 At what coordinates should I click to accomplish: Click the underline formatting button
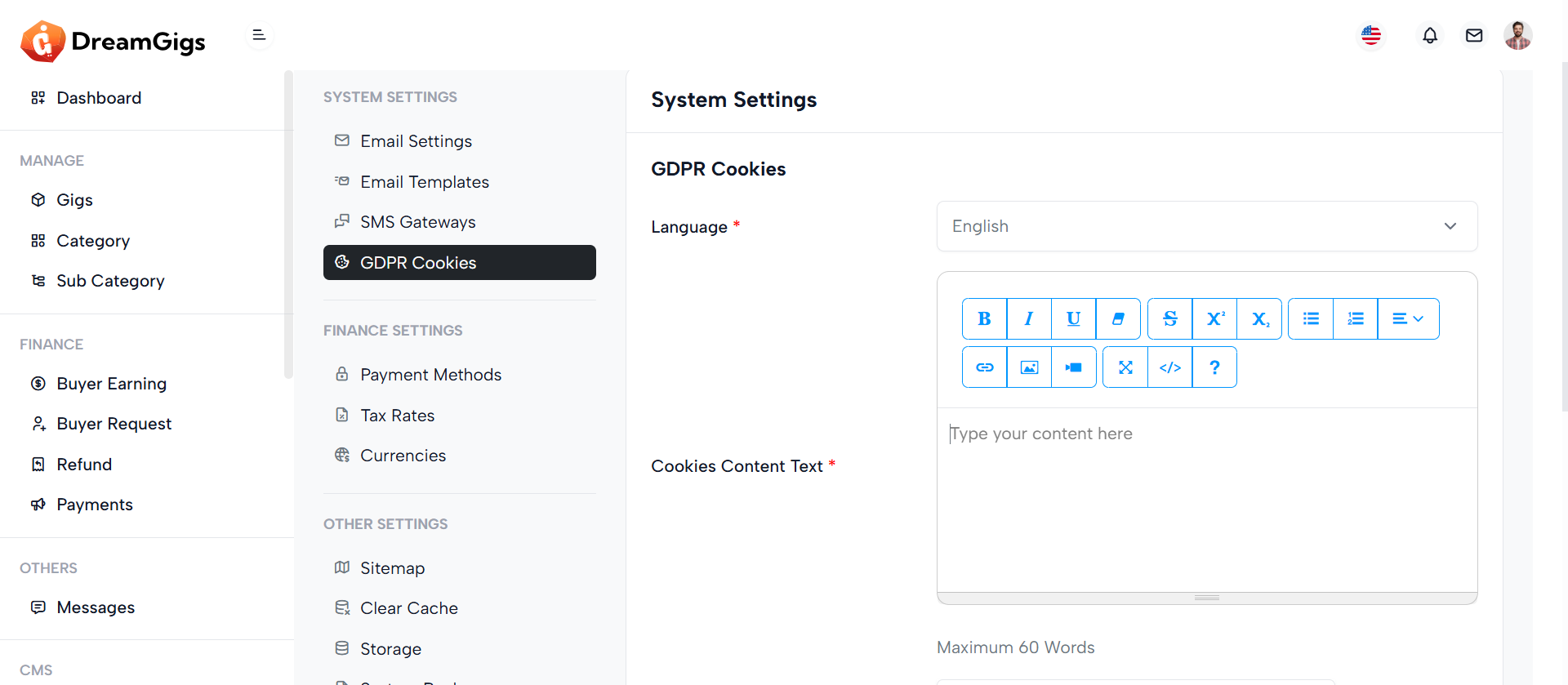(x=1073, y=319)
